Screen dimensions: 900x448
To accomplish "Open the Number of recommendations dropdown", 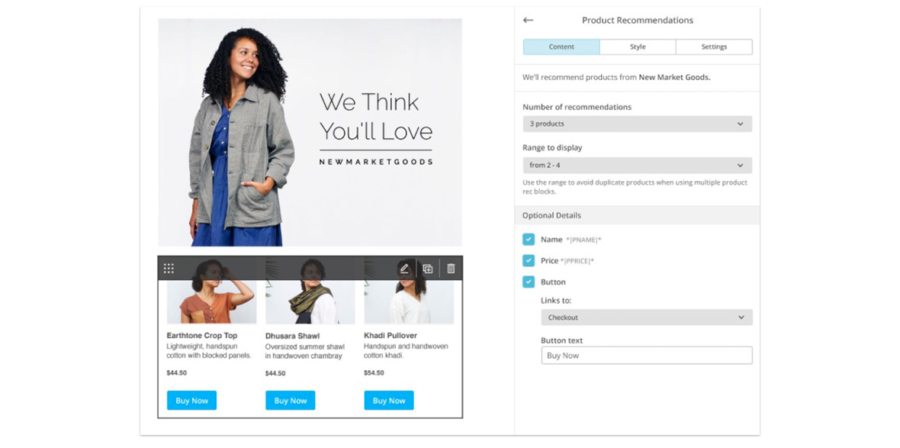I will click(637, 124).
